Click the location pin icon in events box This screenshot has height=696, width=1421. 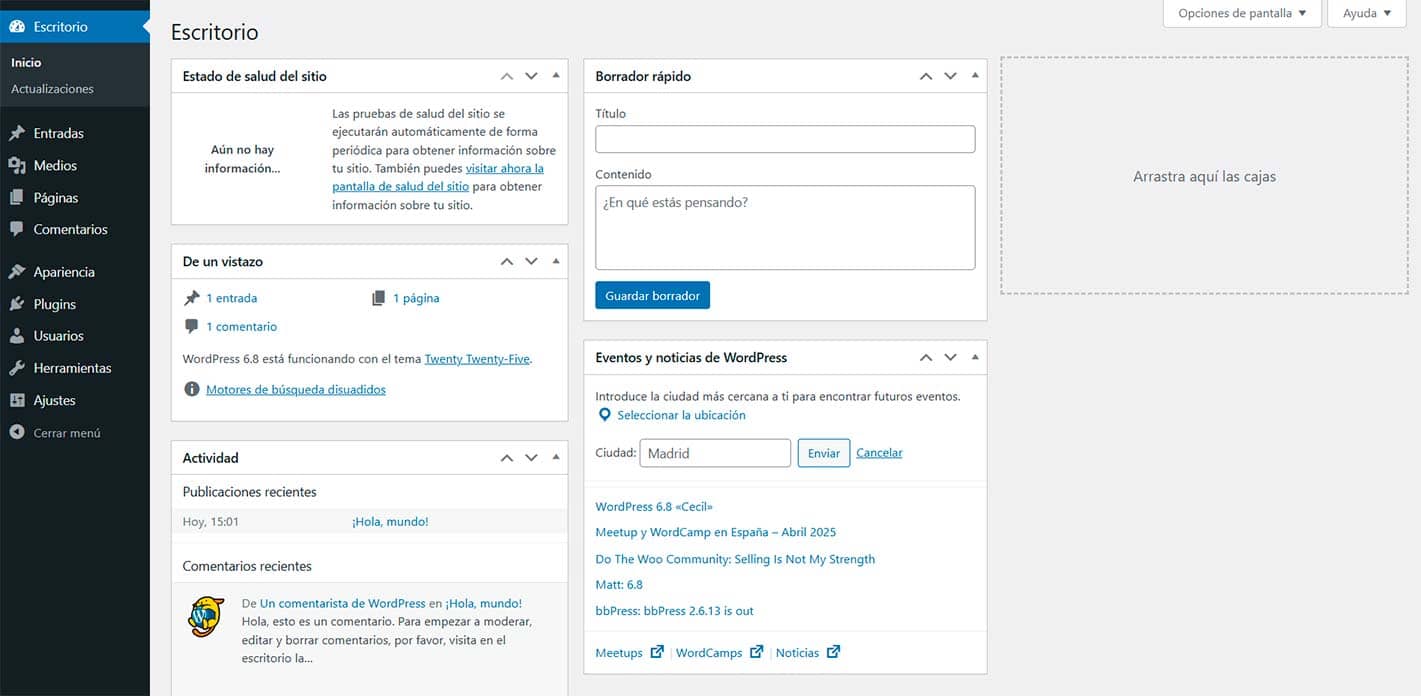pyautogui.click(x=604, y=415)
